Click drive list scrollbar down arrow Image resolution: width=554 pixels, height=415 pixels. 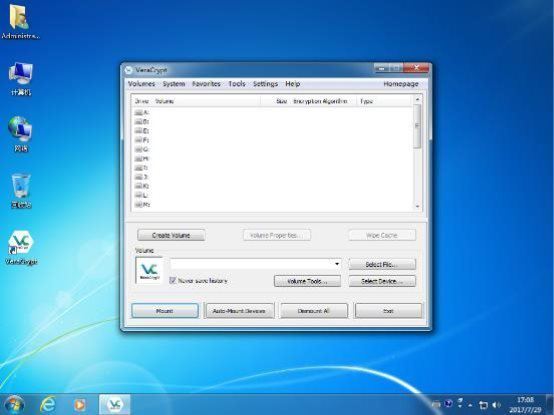tap(417, 206)
